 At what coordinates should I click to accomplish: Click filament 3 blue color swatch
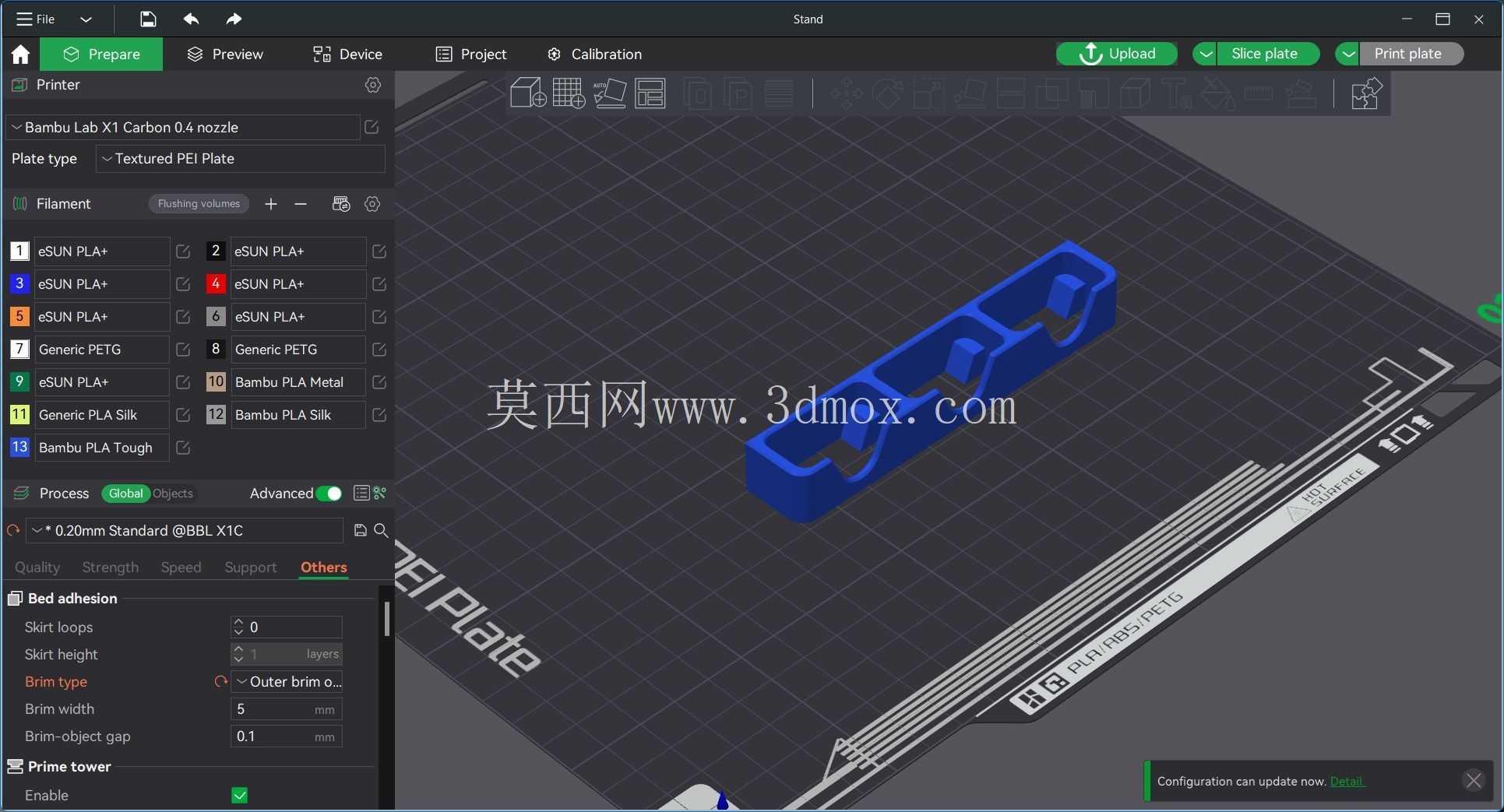19,283
